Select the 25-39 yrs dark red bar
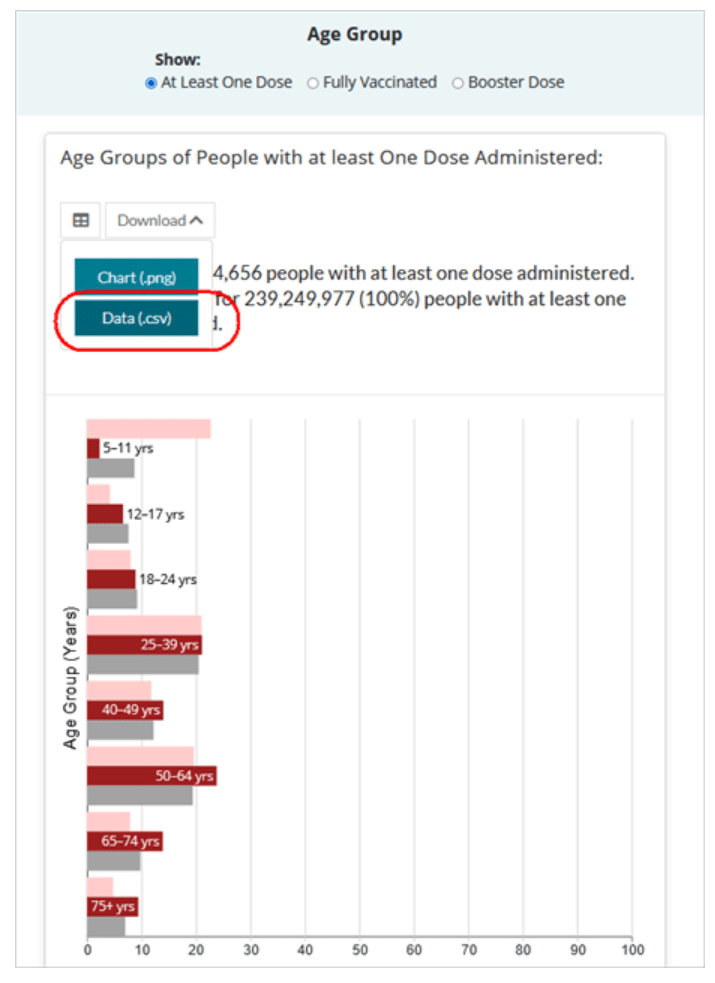This screenshot has width=715, height=983. [144, 644]
